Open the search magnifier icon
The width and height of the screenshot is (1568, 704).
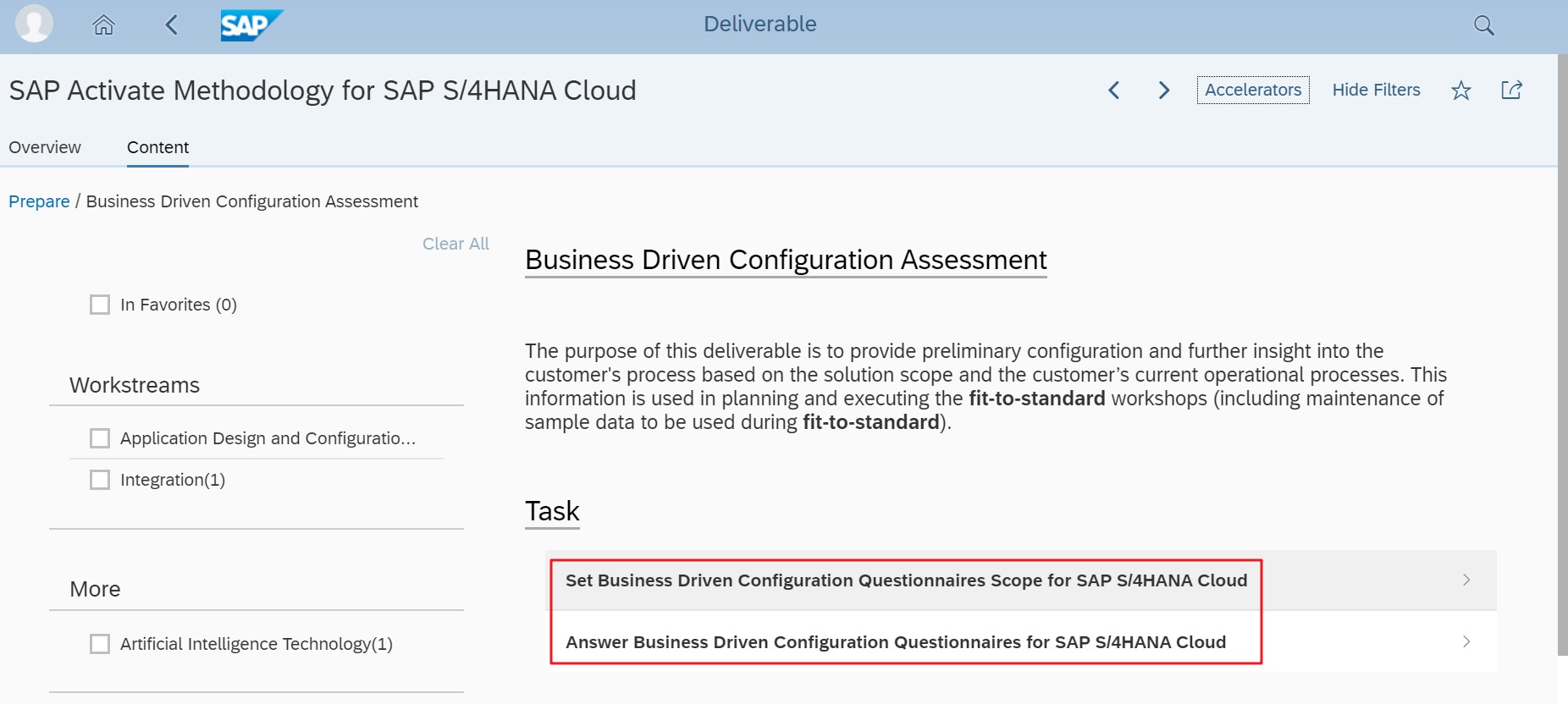pos(1483,25)
